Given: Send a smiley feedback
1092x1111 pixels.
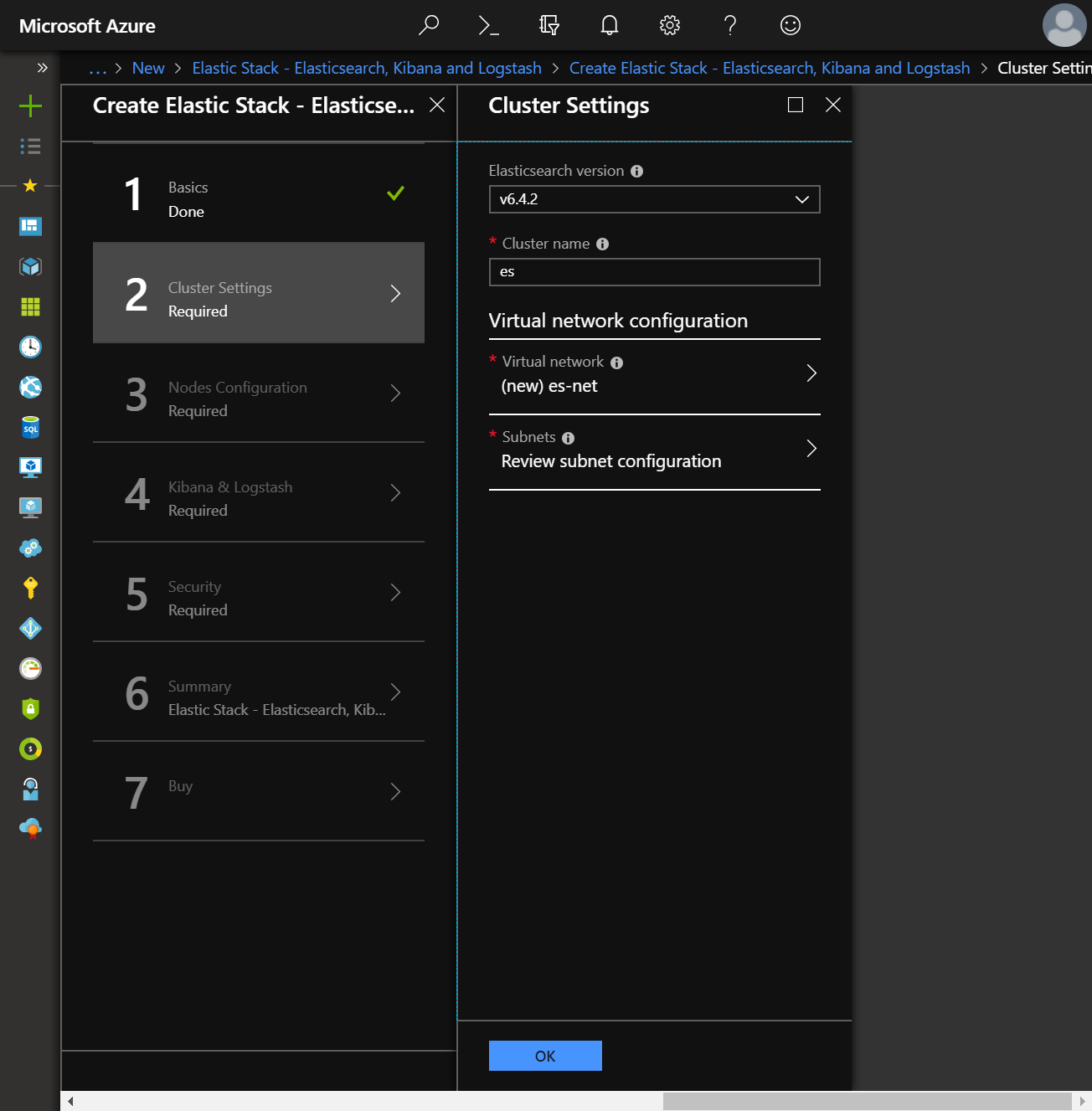Looking at the screenshot, I should [790, 25].
